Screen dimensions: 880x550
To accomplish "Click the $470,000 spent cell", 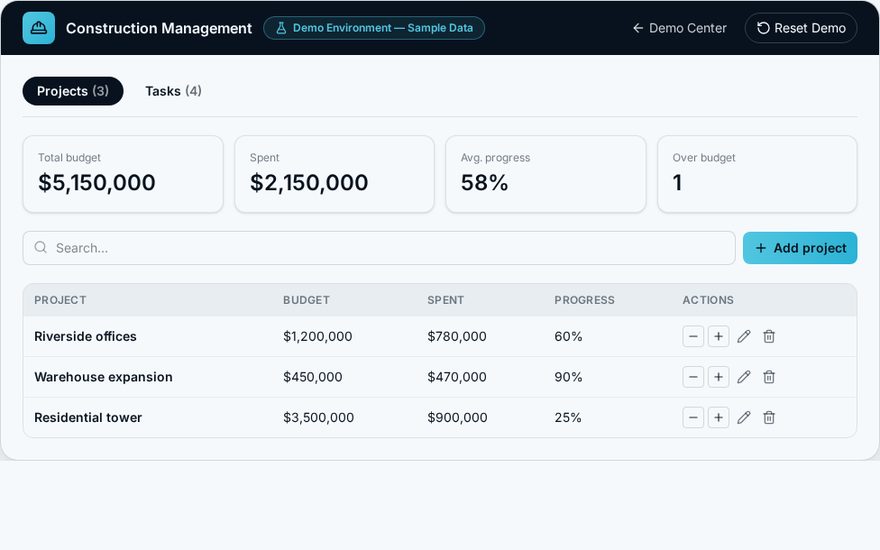I will click(457, 377).
